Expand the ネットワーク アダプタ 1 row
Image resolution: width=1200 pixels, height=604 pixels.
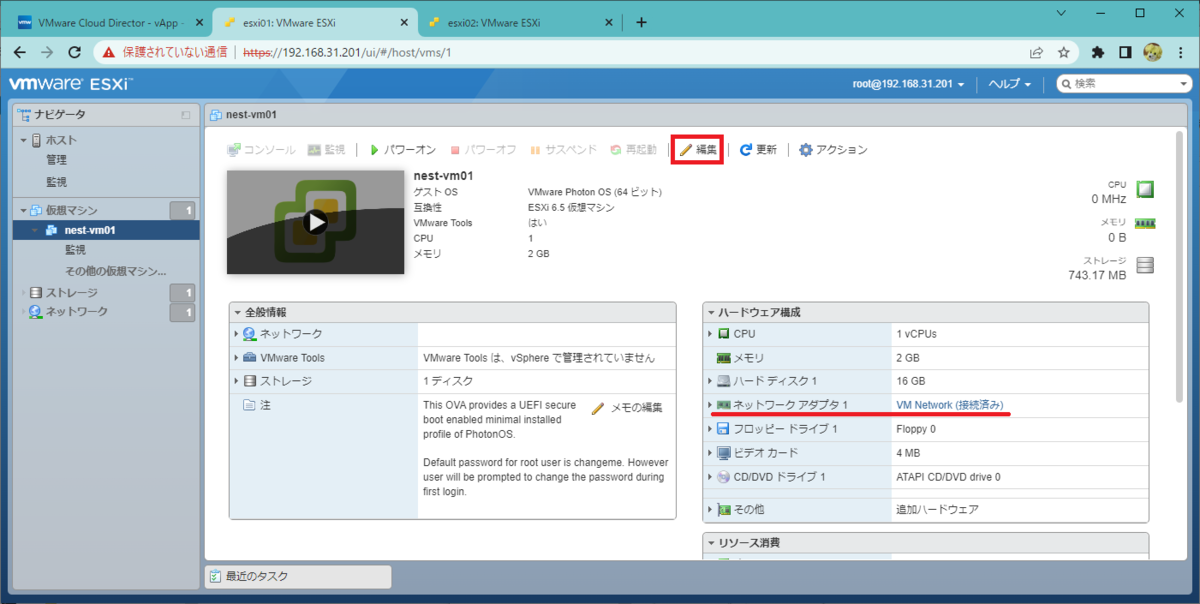(x=710, y=405)
